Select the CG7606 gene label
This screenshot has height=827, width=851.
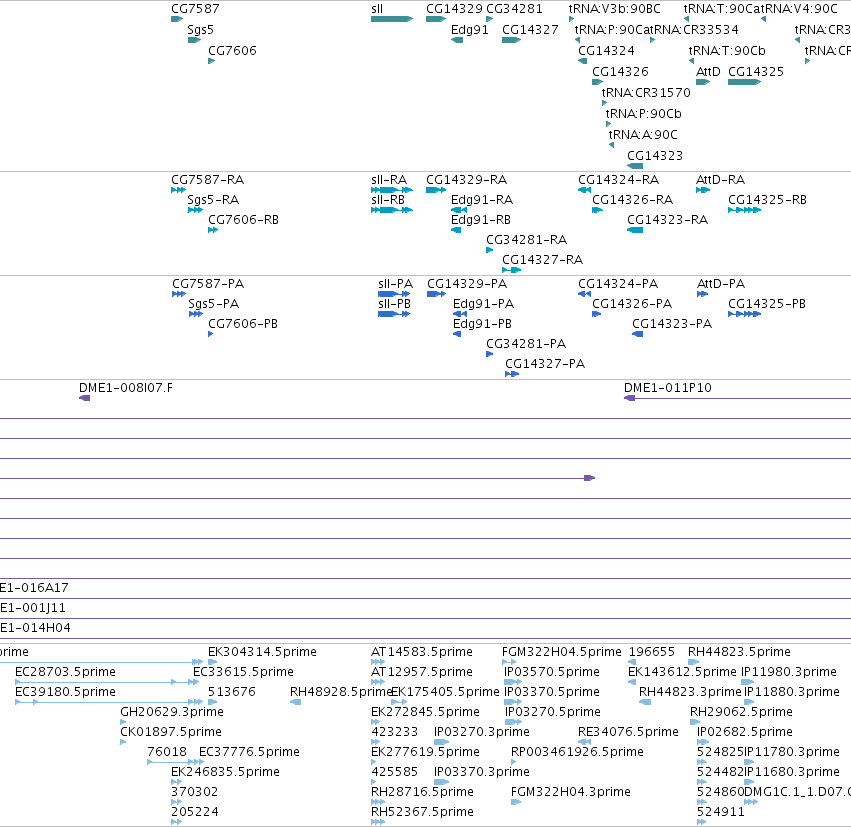pyautogui.click(x=232, y=50)
